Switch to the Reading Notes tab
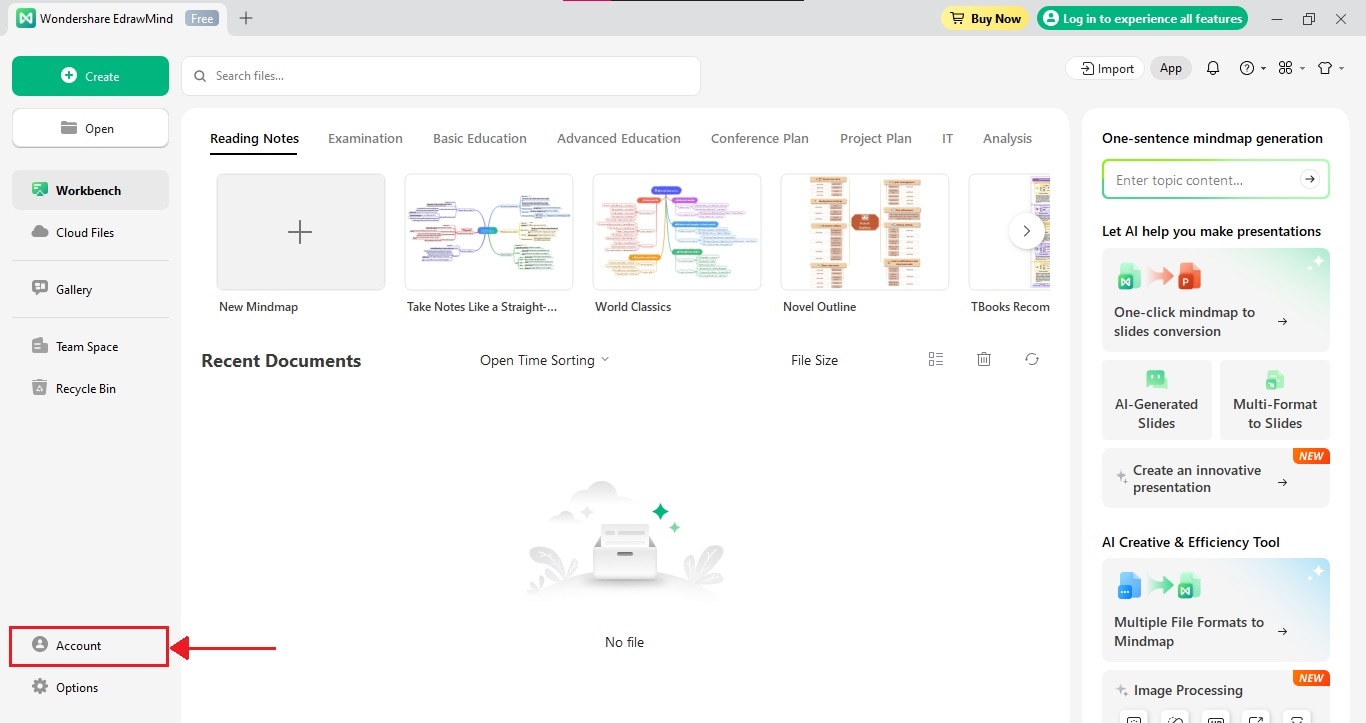The image size is (1366, 723). (x=254, y=138)
